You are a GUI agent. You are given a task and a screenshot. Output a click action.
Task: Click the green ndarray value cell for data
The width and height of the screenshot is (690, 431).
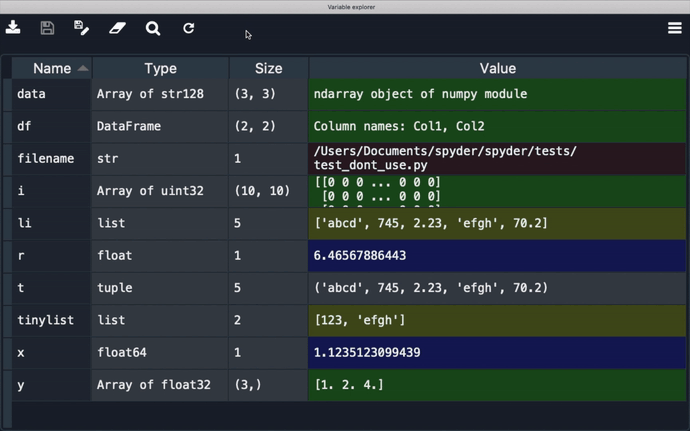(x=497, y=94)
